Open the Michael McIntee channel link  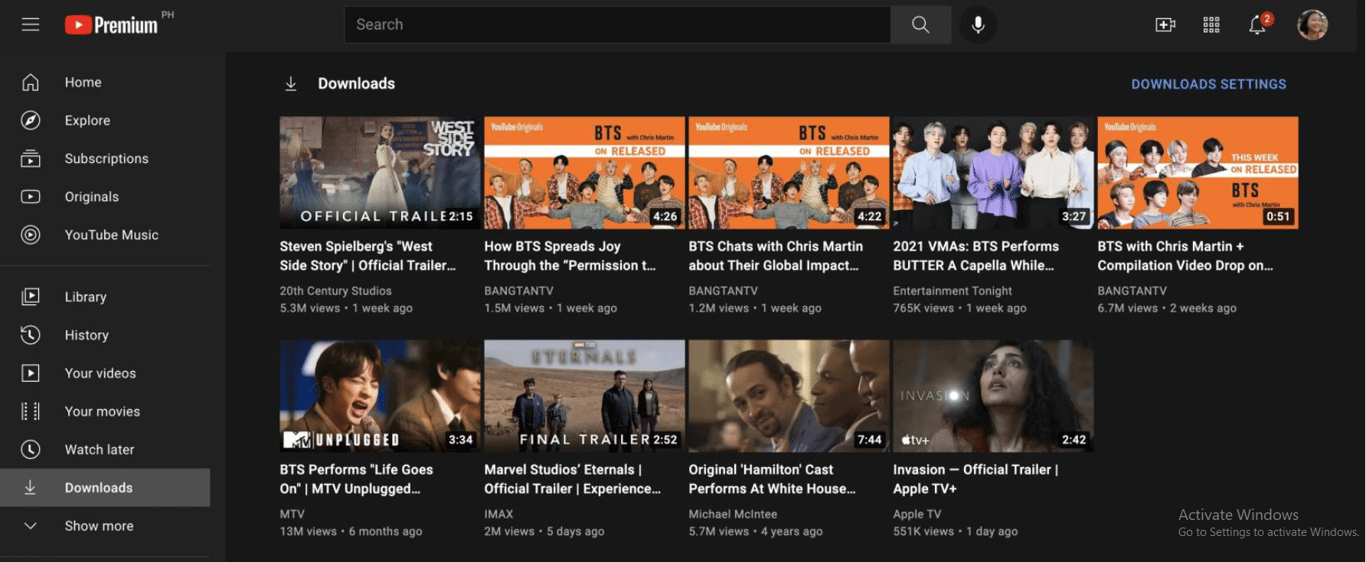pos(733,514)
